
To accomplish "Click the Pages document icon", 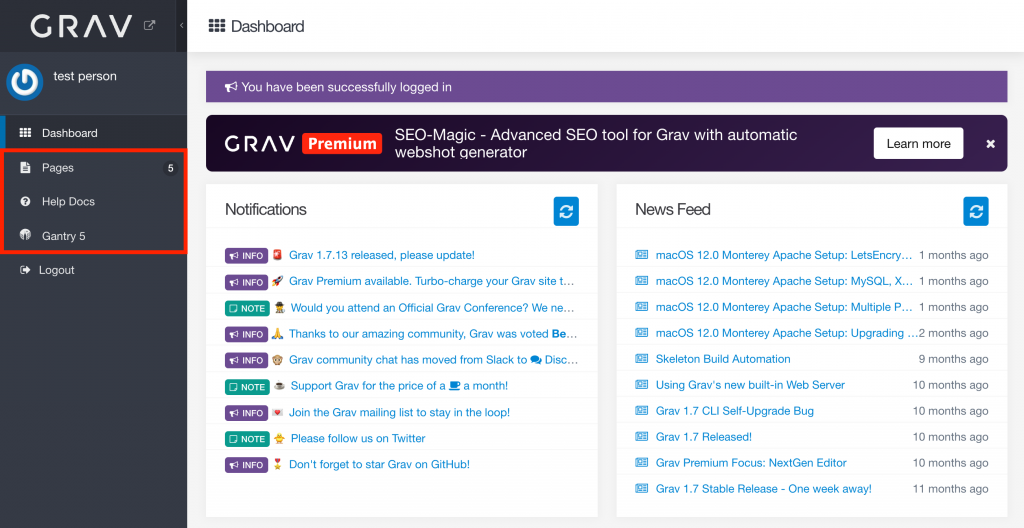I will [25, 167].
